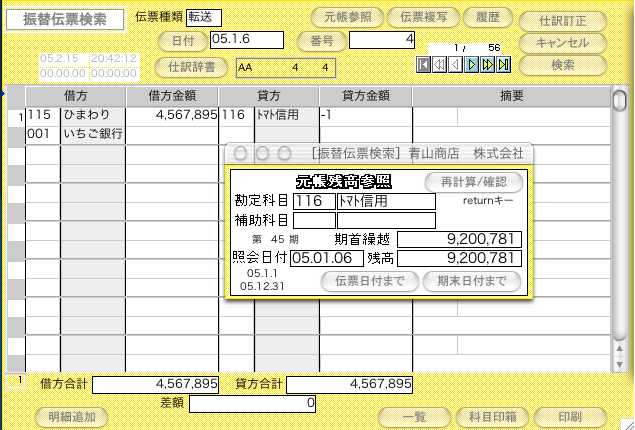Viewport: 635px width, 430px height.
Task: Jump to the last record arrow
Action: click(504, 65)
